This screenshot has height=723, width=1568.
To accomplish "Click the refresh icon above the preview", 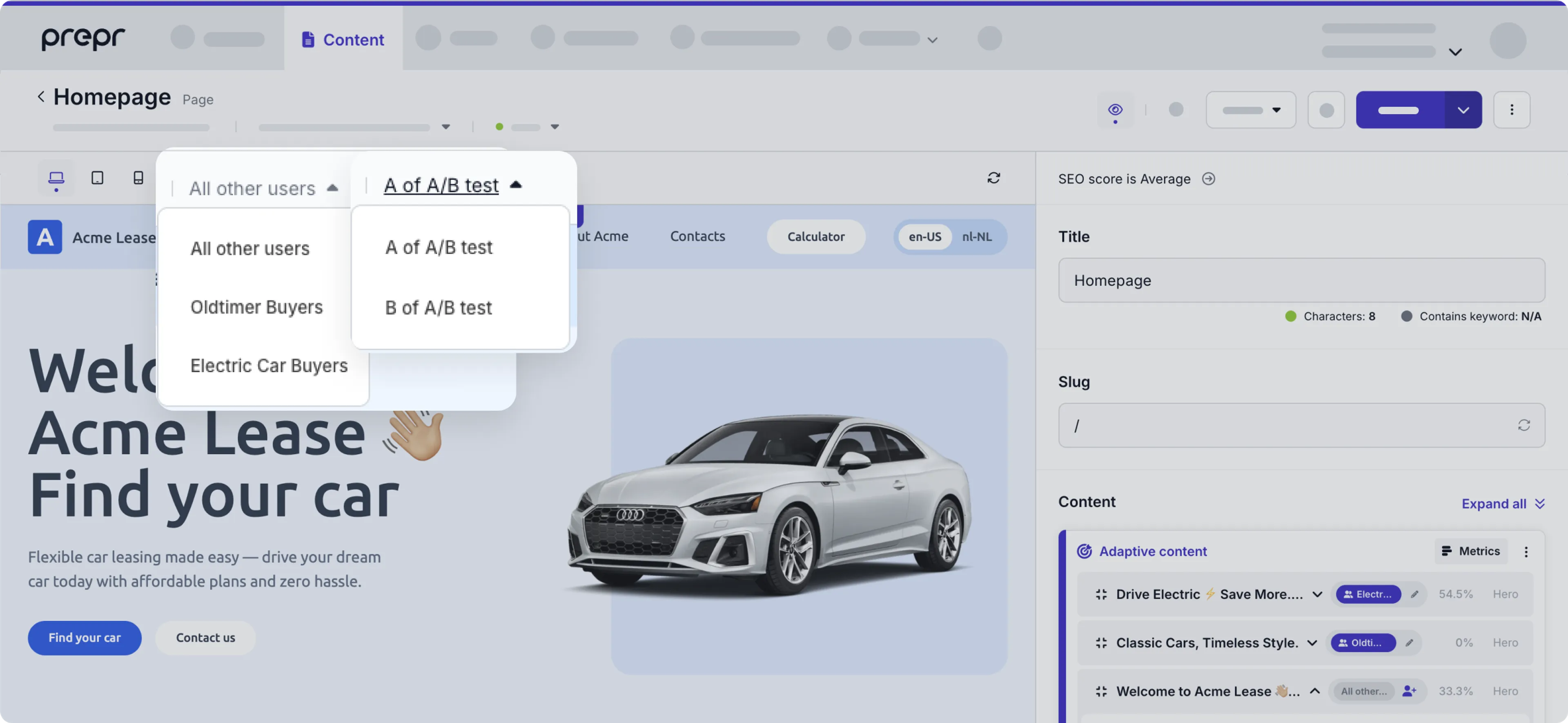I will [993, 177].
